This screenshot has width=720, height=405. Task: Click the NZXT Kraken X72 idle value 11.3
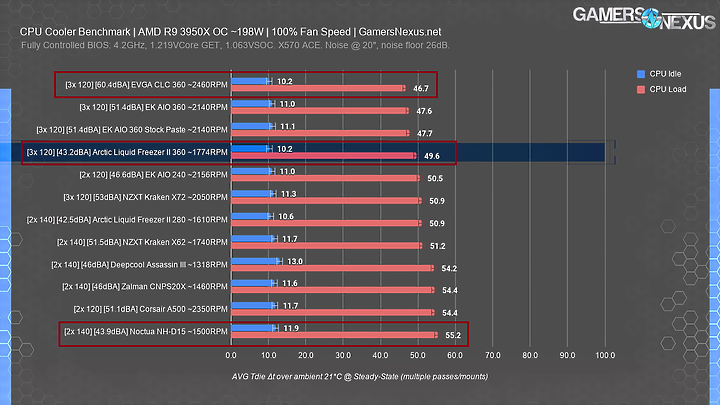coord(288,194)
